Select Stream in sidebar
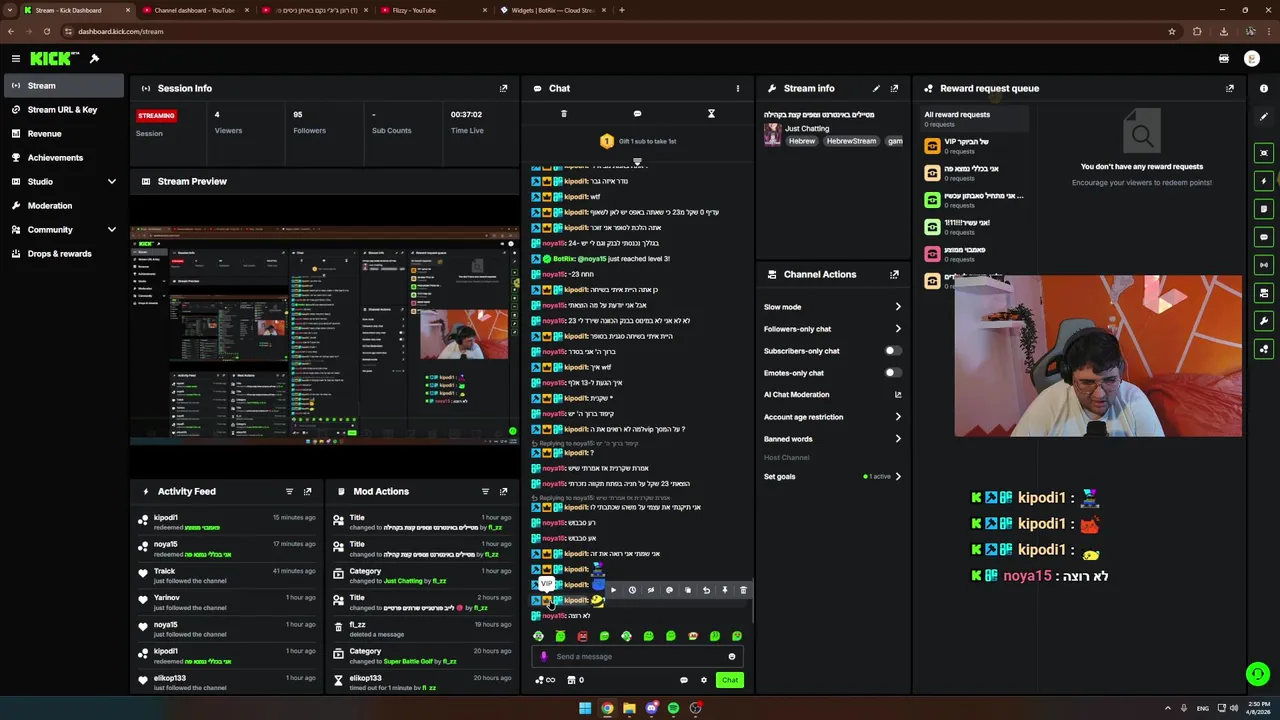 tap(62, 85)
